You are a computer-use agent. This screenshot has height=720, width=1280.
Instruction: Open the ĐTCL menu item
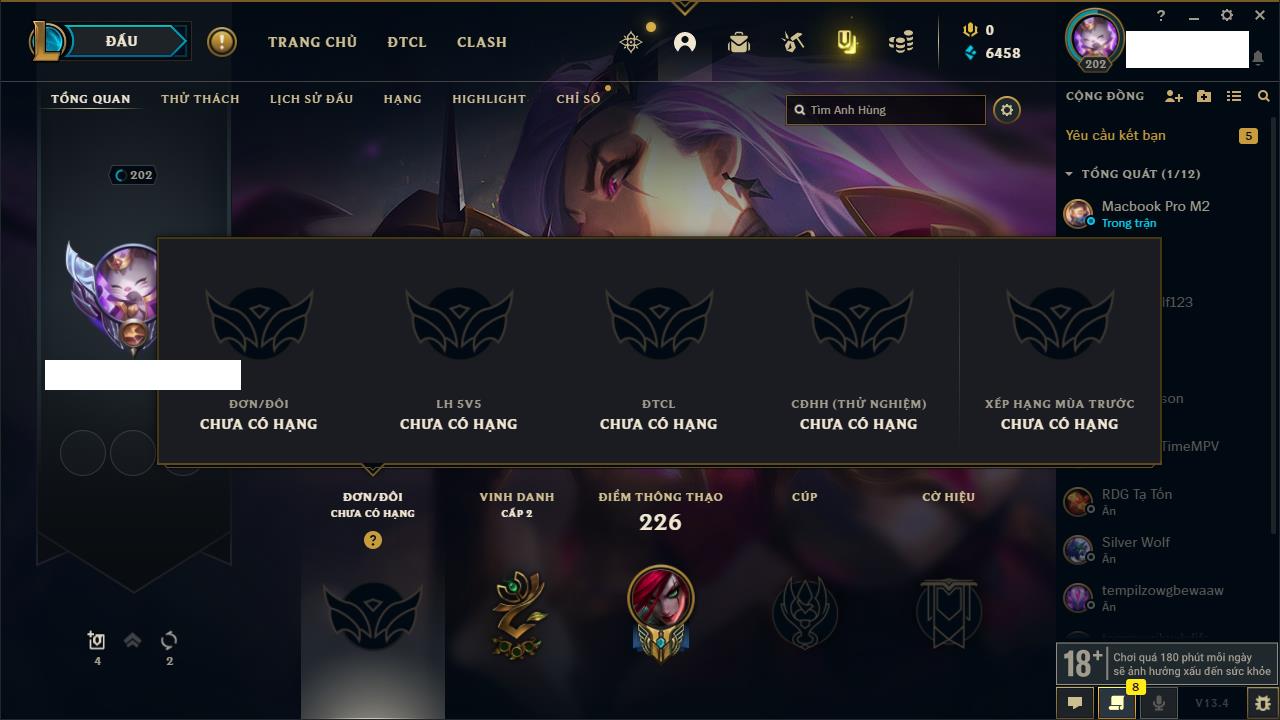point(407,42)
